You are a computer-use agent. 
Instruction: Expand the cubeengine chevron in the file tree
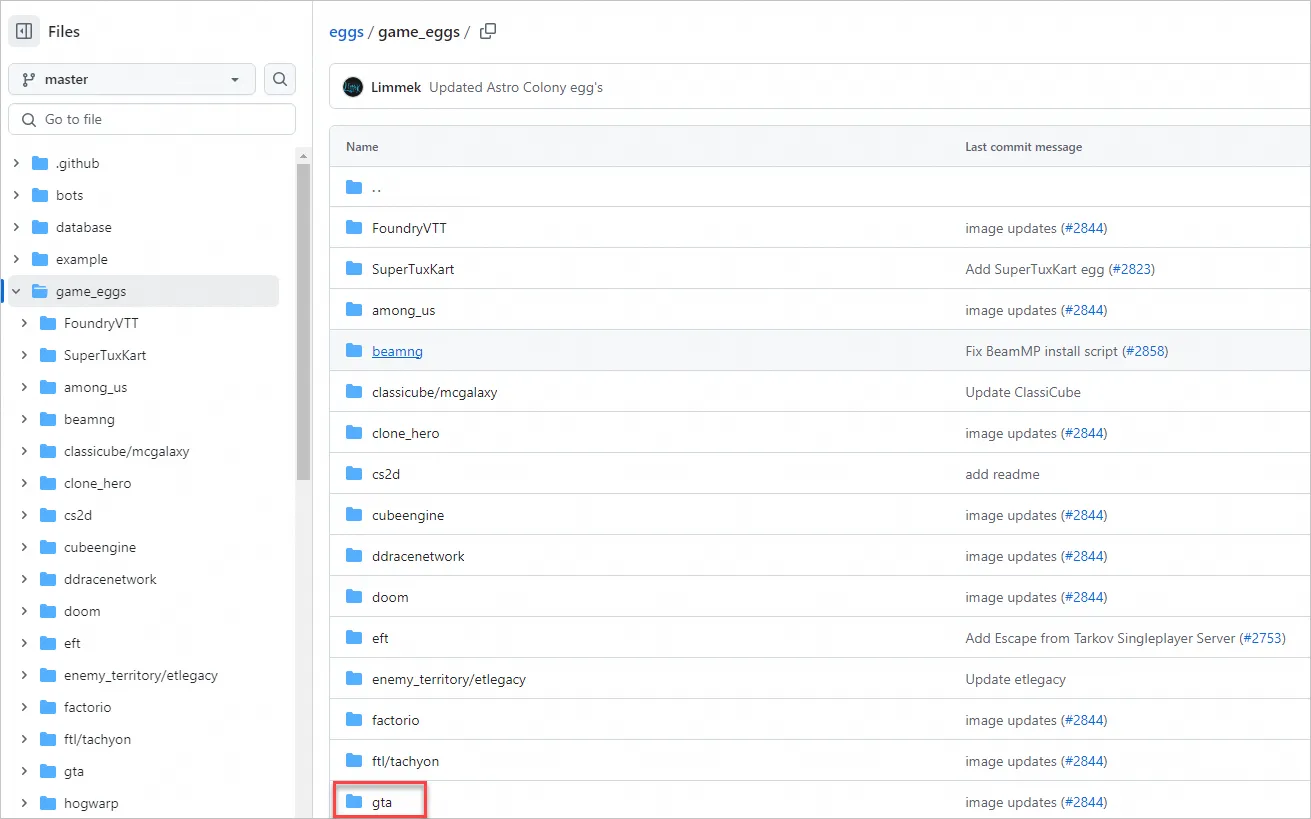coord(25,547)
